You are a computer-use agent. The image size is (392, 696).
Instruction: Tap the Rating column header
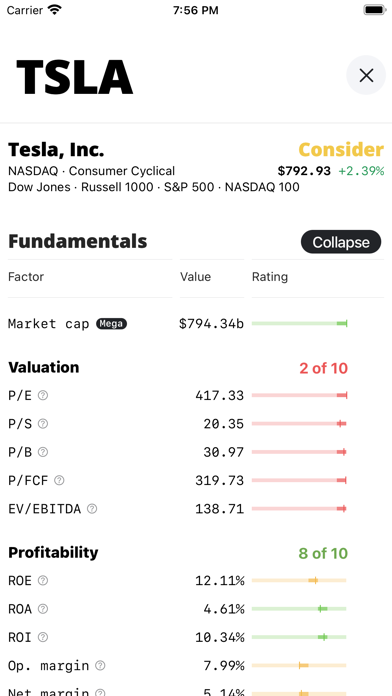coord(270,277)
